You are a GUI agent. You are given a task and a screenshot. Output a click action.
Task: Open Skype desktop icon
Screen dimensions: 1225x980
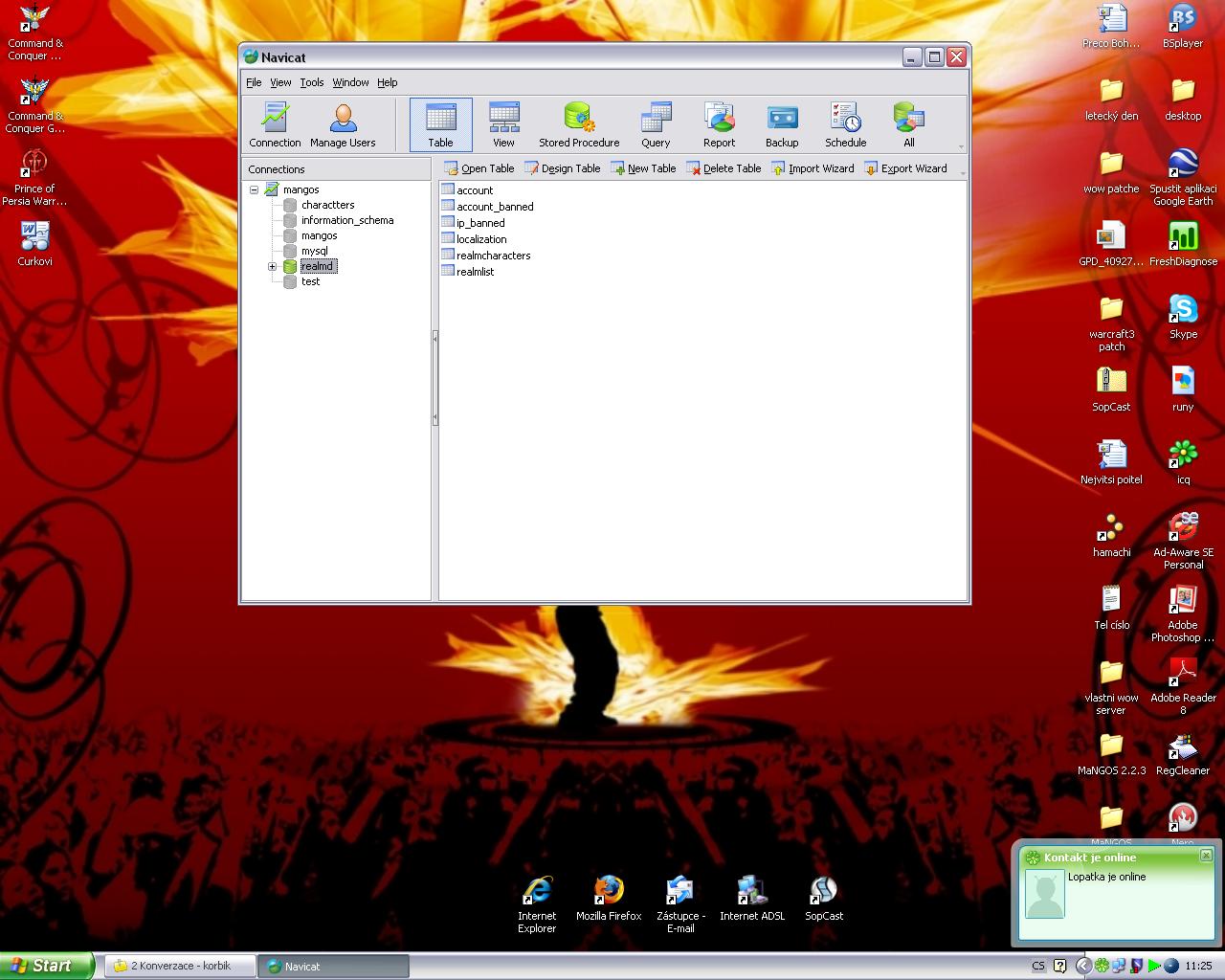1183,318
